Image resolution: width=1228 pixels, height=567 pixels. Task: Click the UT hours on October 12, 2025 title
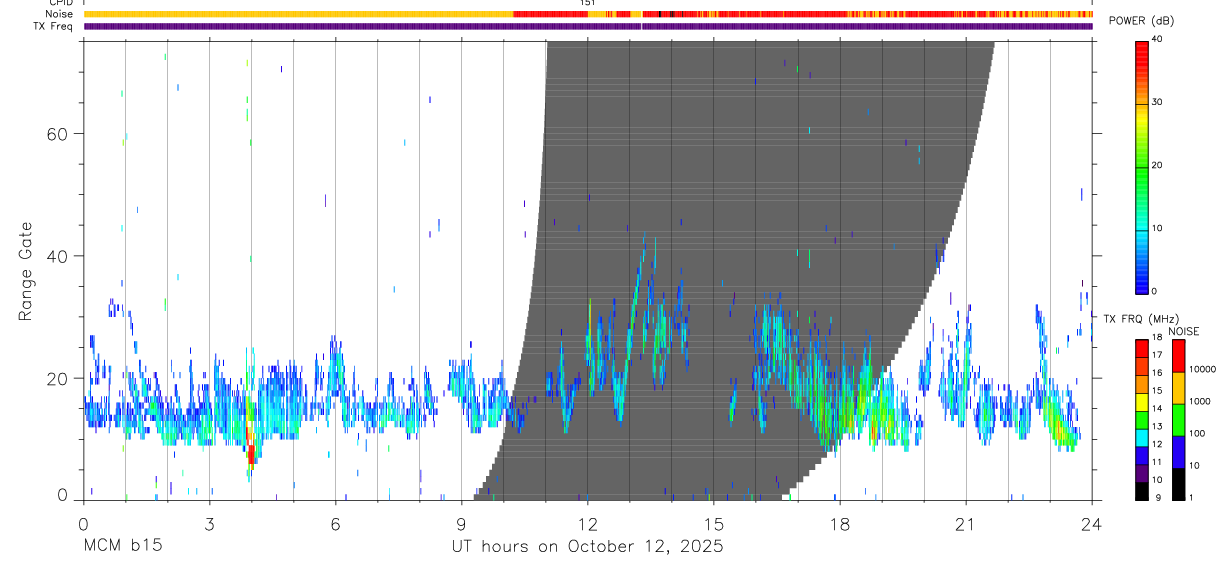[587, 547]
